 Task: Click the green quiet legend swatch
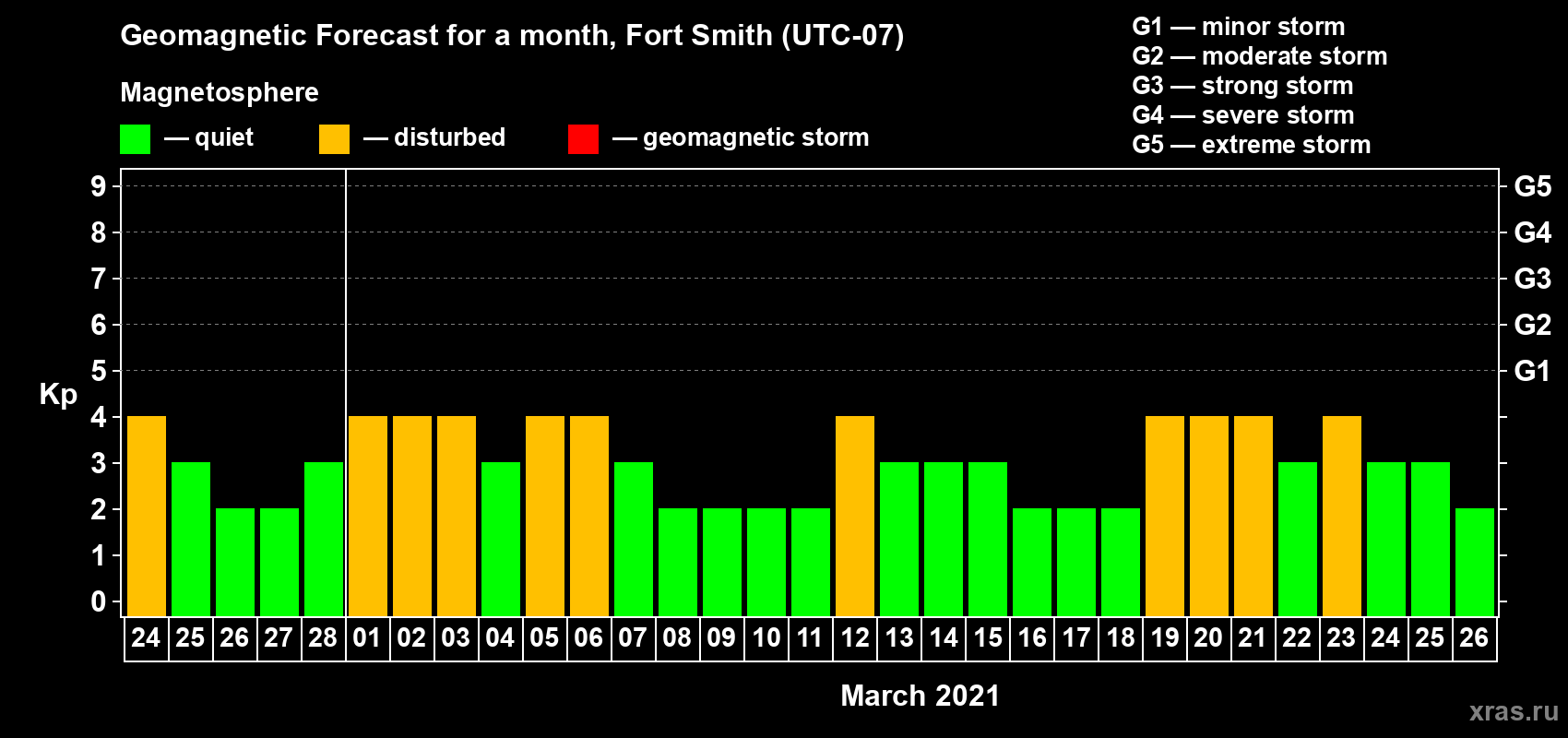[136, 139]
